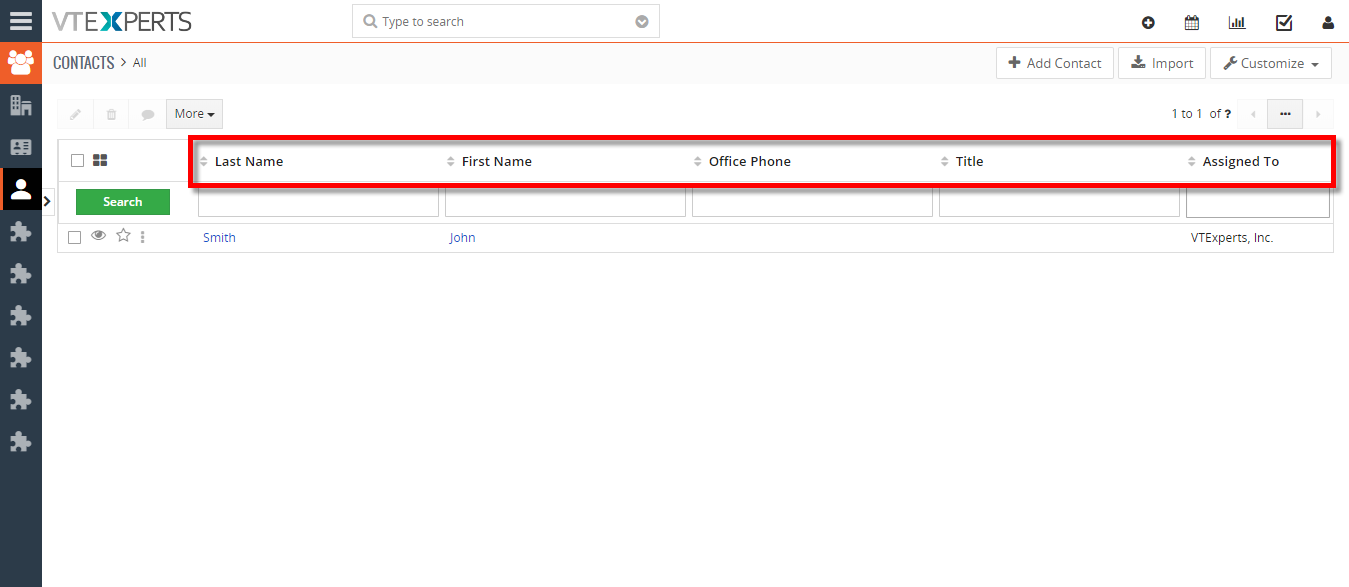The width and height of the screenshot is (1349, 587).
Task: Go to previous page arrow
Action: 1253,114
